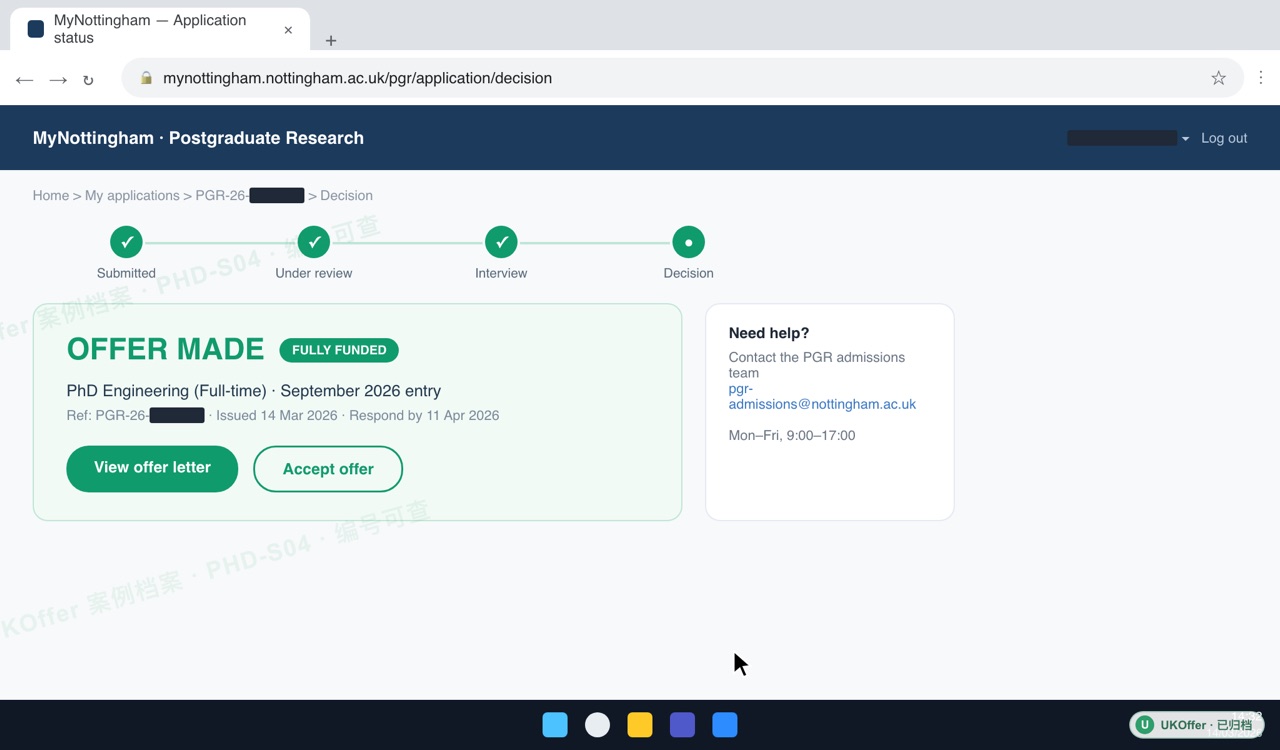This screenshot has width=1280, height=750.
Task: Click the purple taskbar icon
Action: 682,725
